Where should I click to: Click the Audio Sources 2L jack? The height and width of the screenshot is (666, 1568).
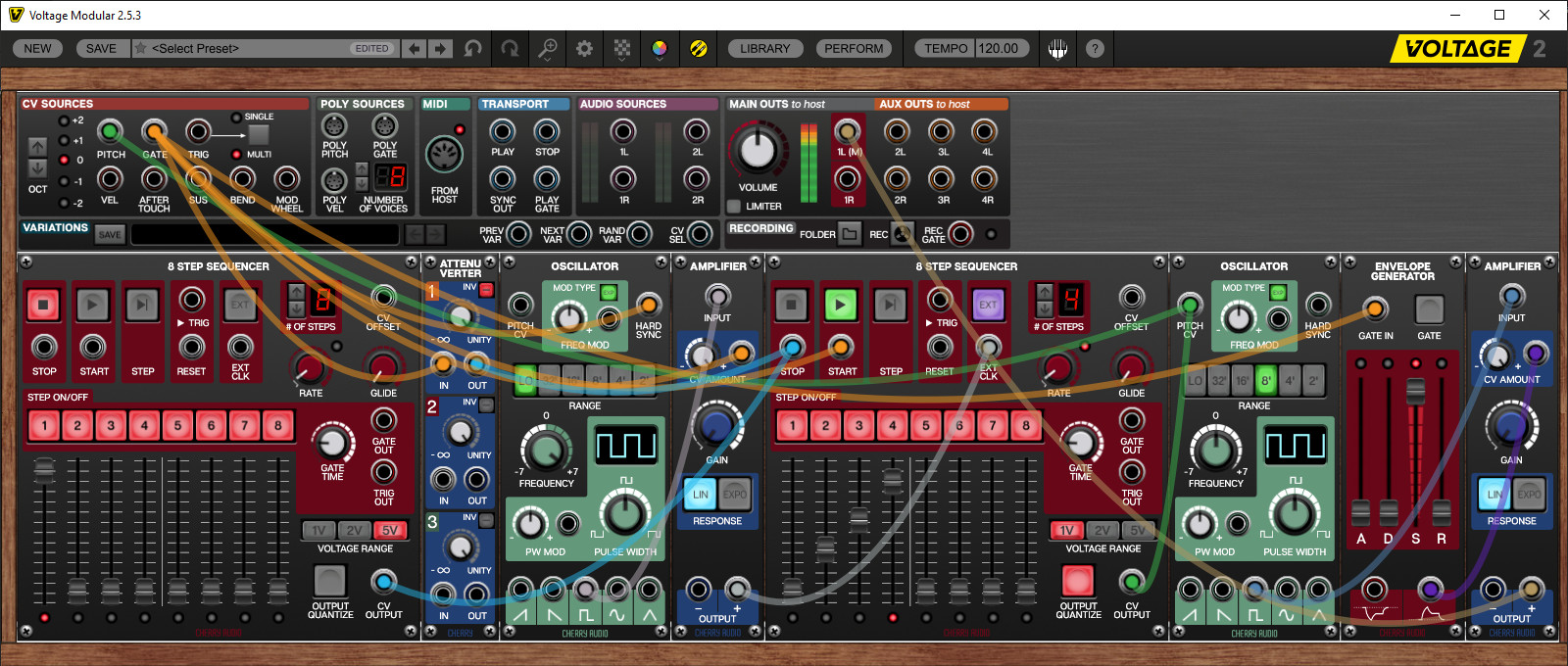(x=697, y=131)
